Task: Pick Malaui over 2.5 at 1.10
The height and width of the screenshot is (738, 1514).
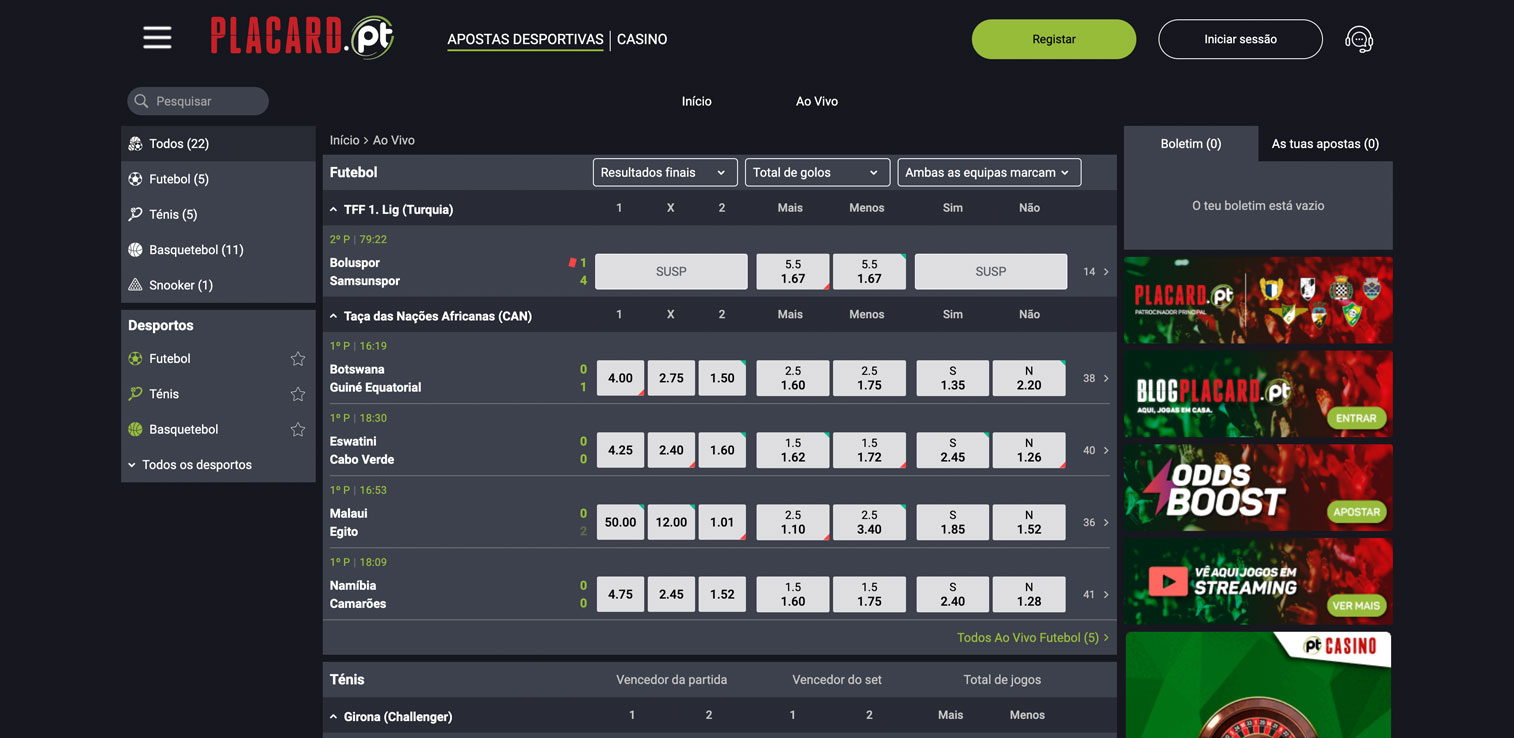Action: pyautogui.click(x=793, y=522)
